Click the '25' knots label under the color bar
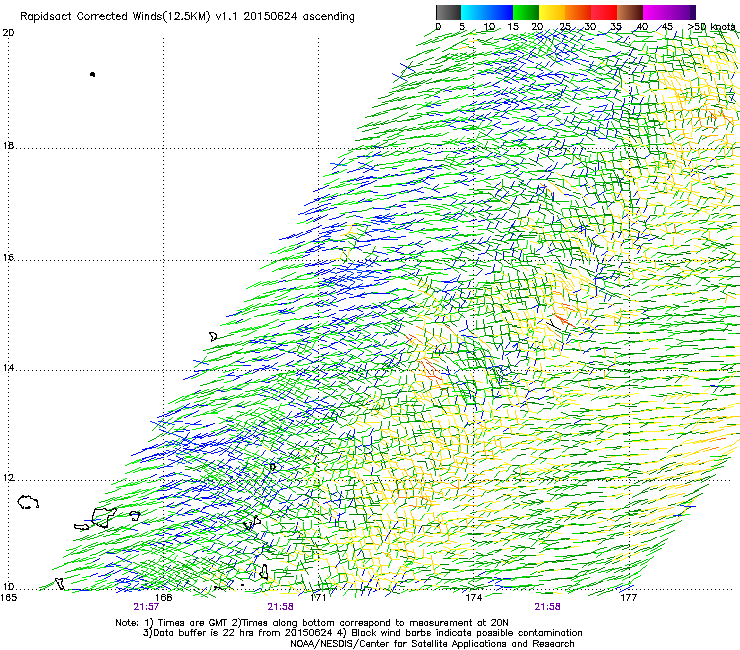Screen dimensions: 740x650 point(565,27)
